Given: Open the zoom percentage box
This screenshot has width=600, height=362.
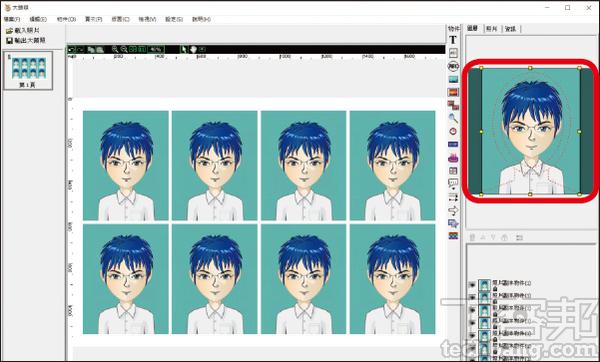Looking at the screenshot, I should (x=156, y=49).
